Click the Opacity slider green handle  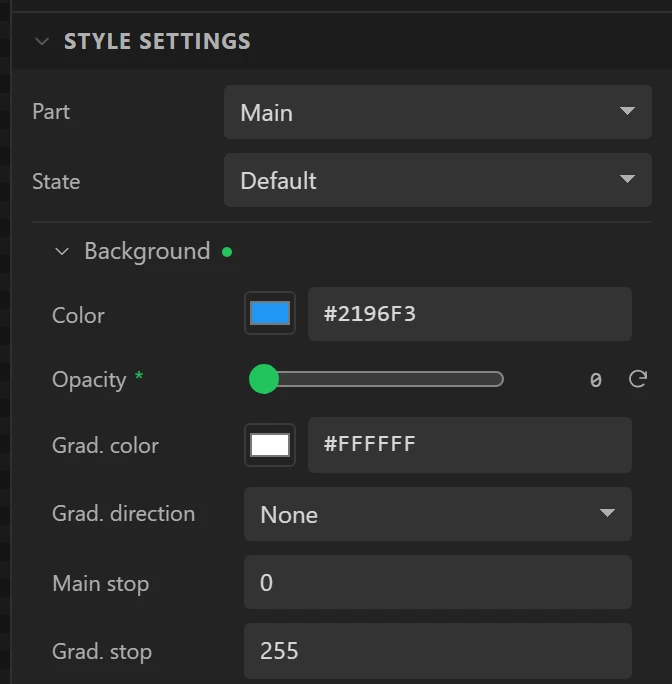[264, 379]
